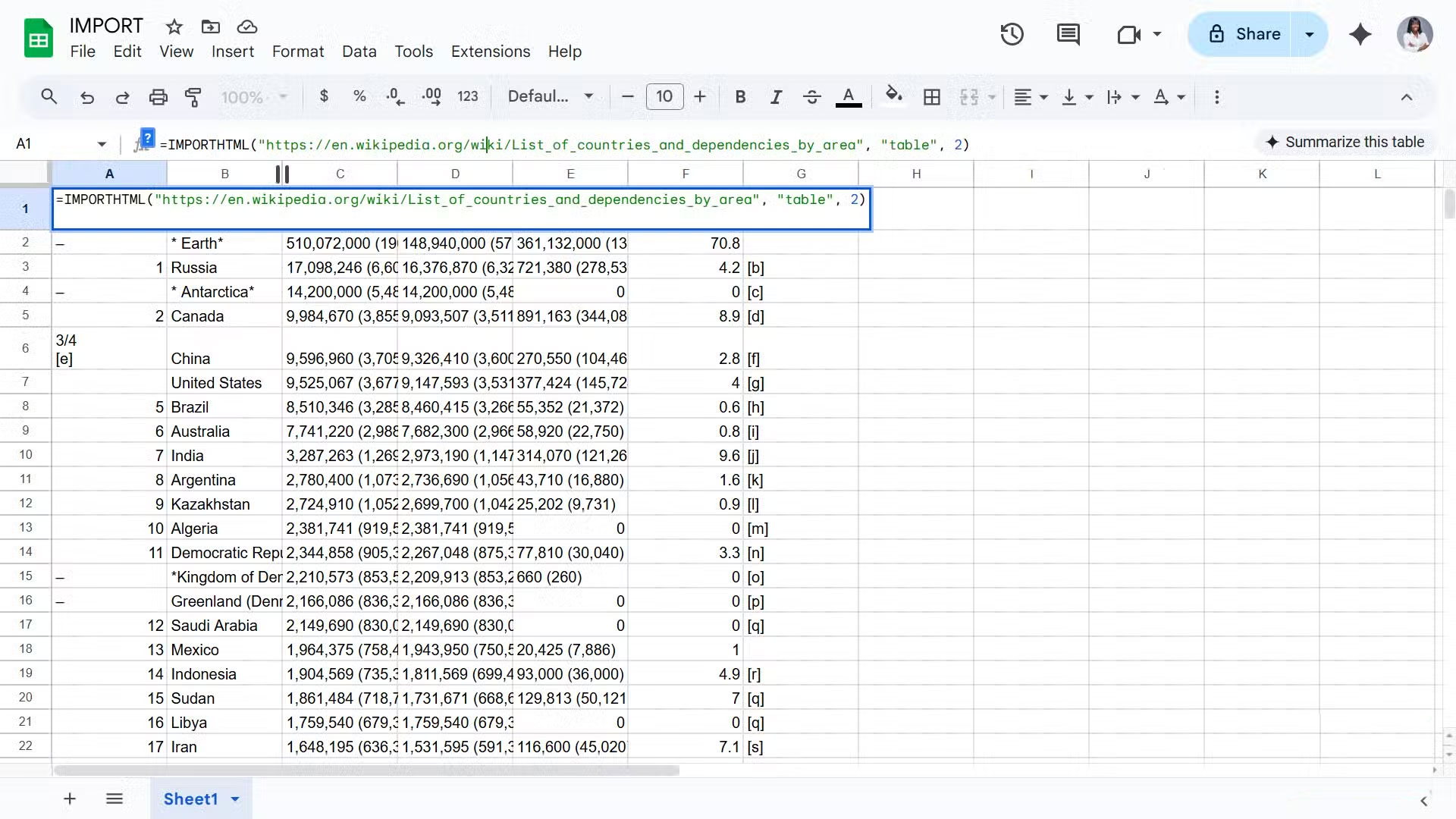
Task: Open the Extensions menu
Action: 490,52
